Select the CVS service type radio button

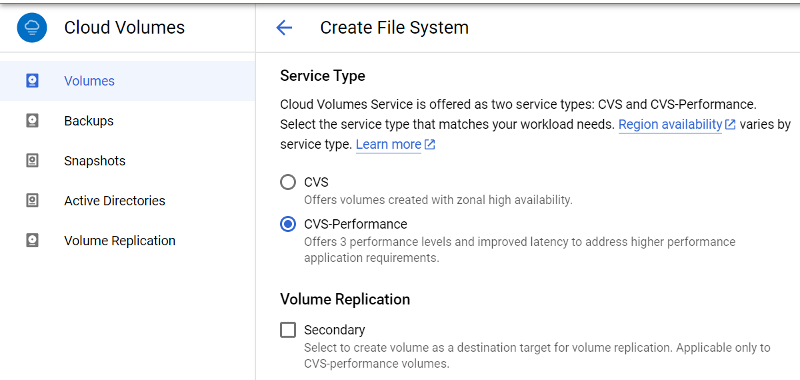[x=288, y=182]
